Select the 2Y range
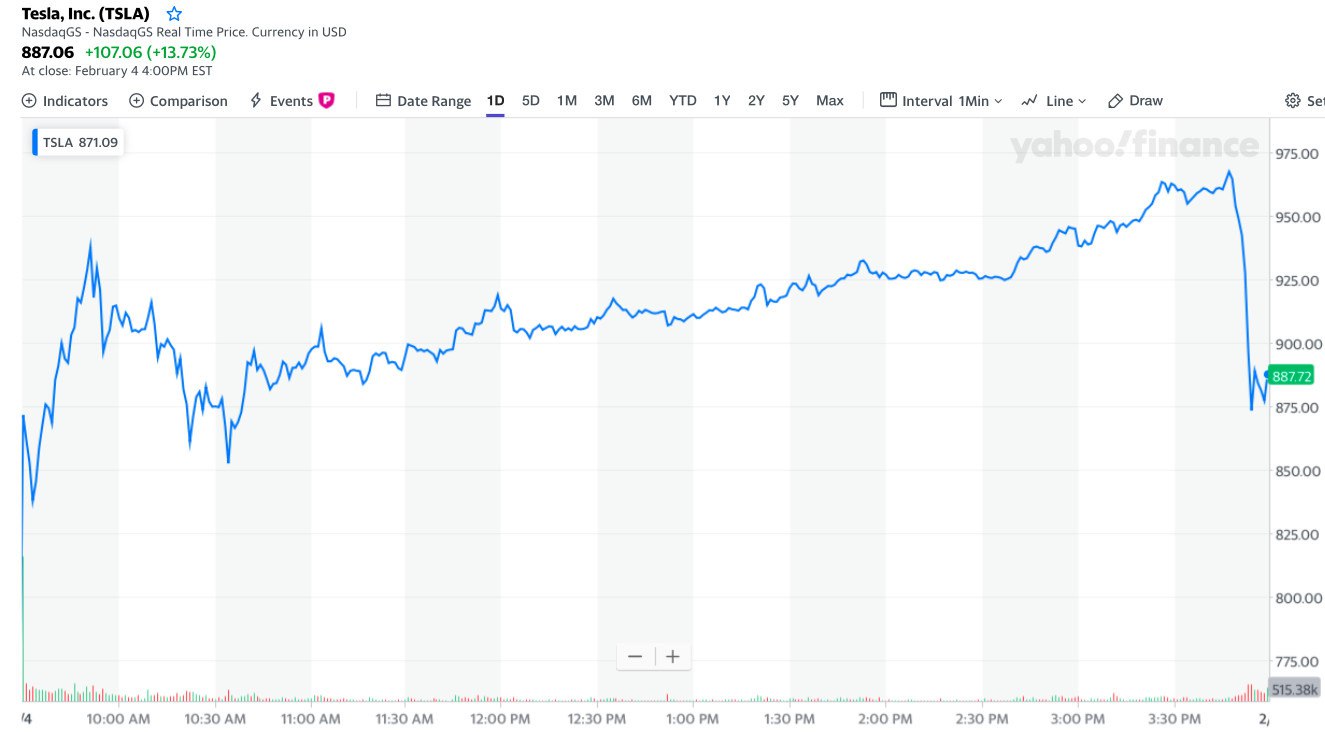The width and height of the screenshot is (1325, 732). click(756, 100)
